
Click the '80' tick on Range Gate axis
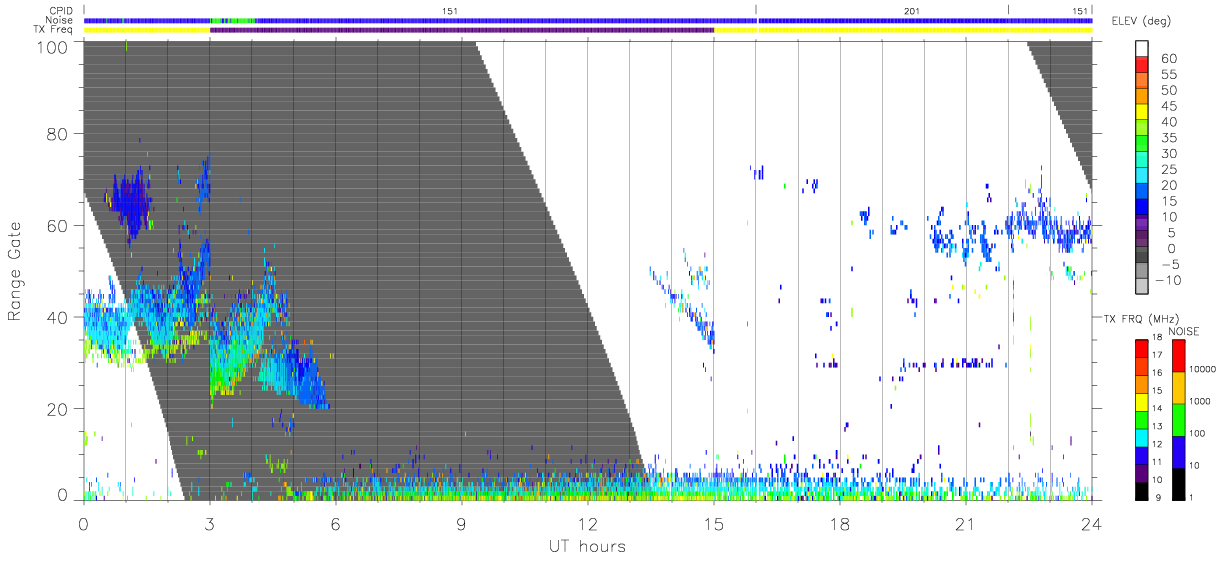coord(57,135)
